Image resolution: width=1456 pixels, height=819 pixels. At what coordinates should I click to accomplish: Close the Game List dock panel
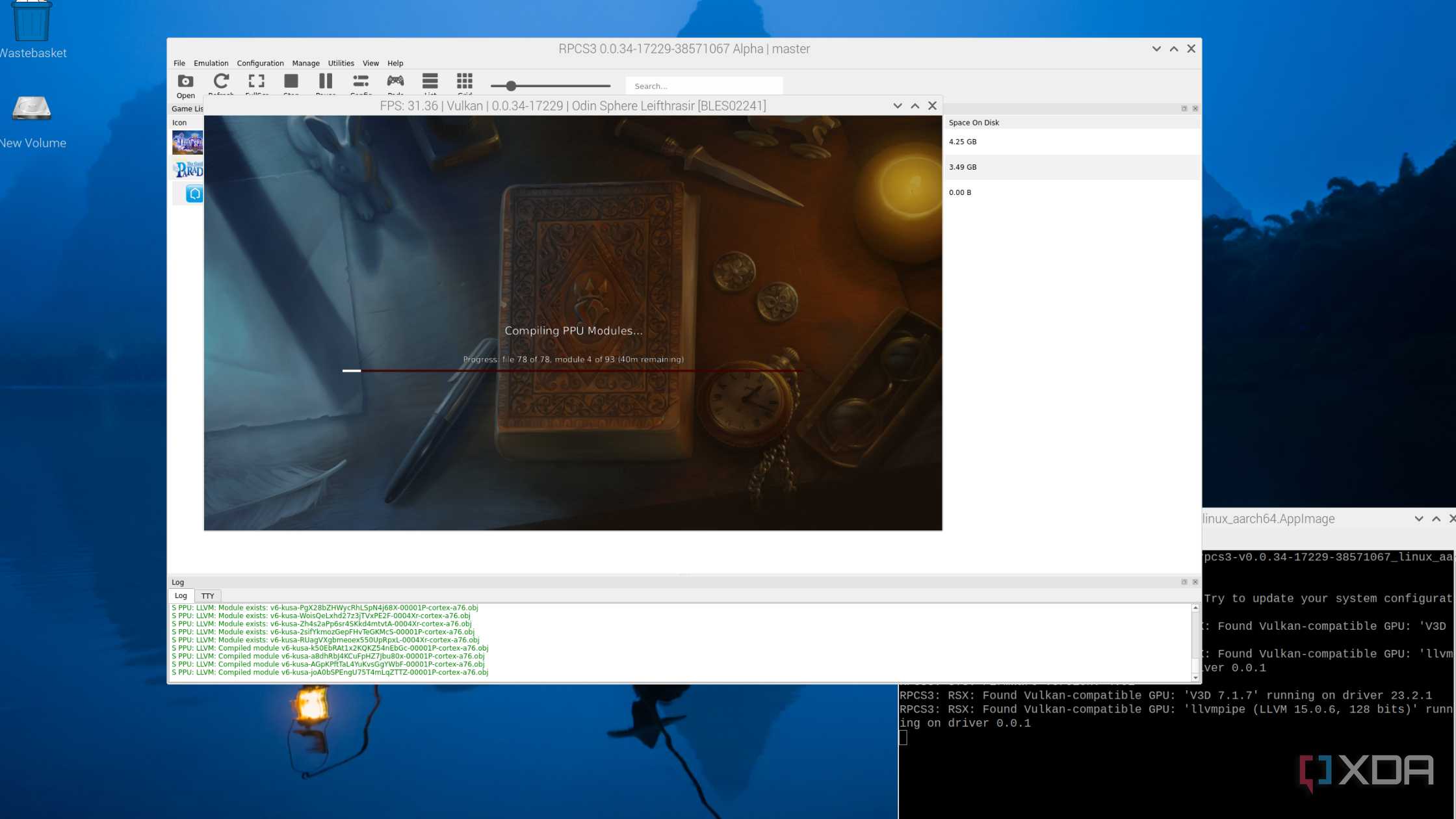[1195, 109]
